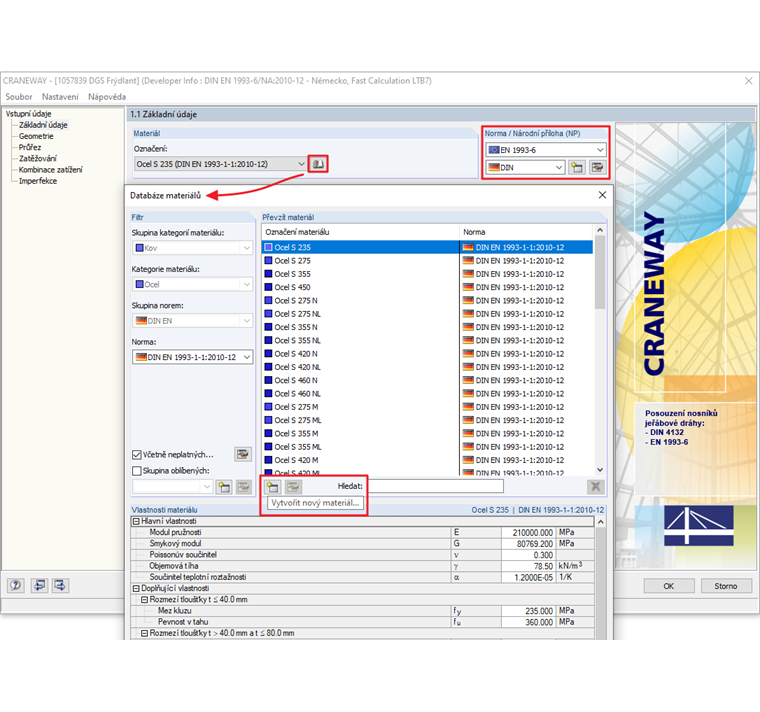The image size is (760, 712).
Task: Click the new favorites group icon
Action: 224,487
